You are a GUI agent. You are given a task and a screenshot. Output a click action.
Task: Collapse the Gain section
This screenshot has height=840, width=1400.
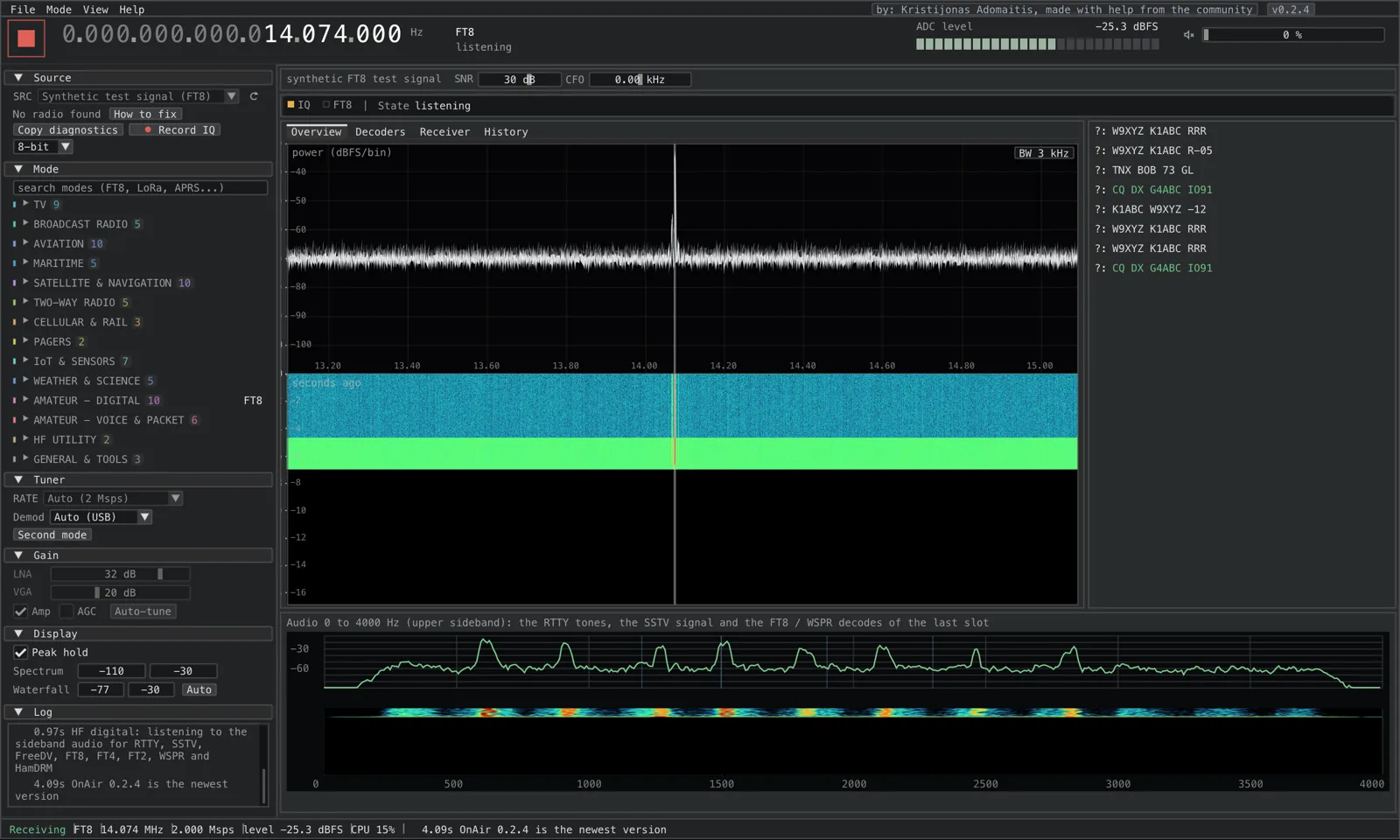[x=18, y=555]
